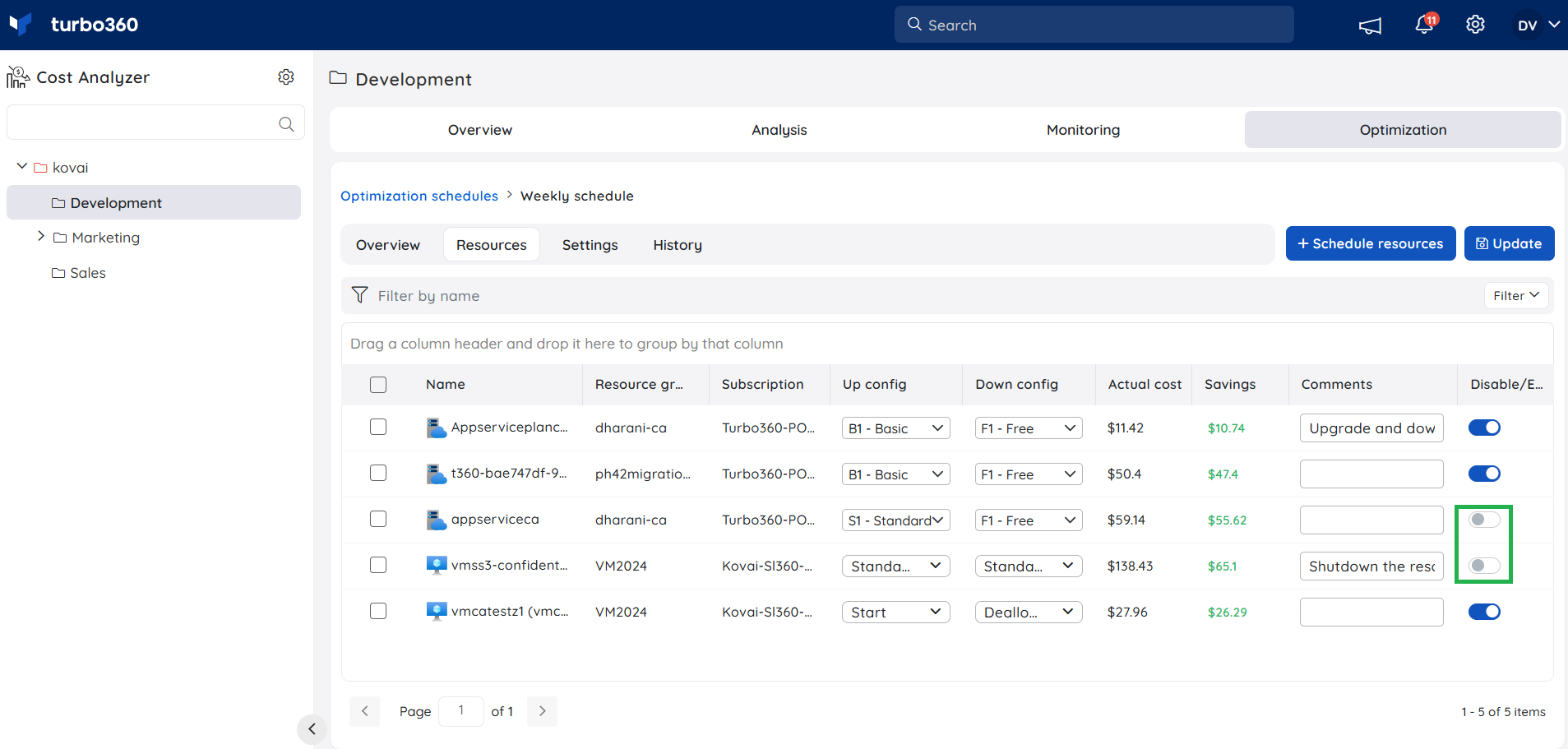Check the appserviceca row checkbox
Screen dimensions: 1568x749
click(378, 519)
